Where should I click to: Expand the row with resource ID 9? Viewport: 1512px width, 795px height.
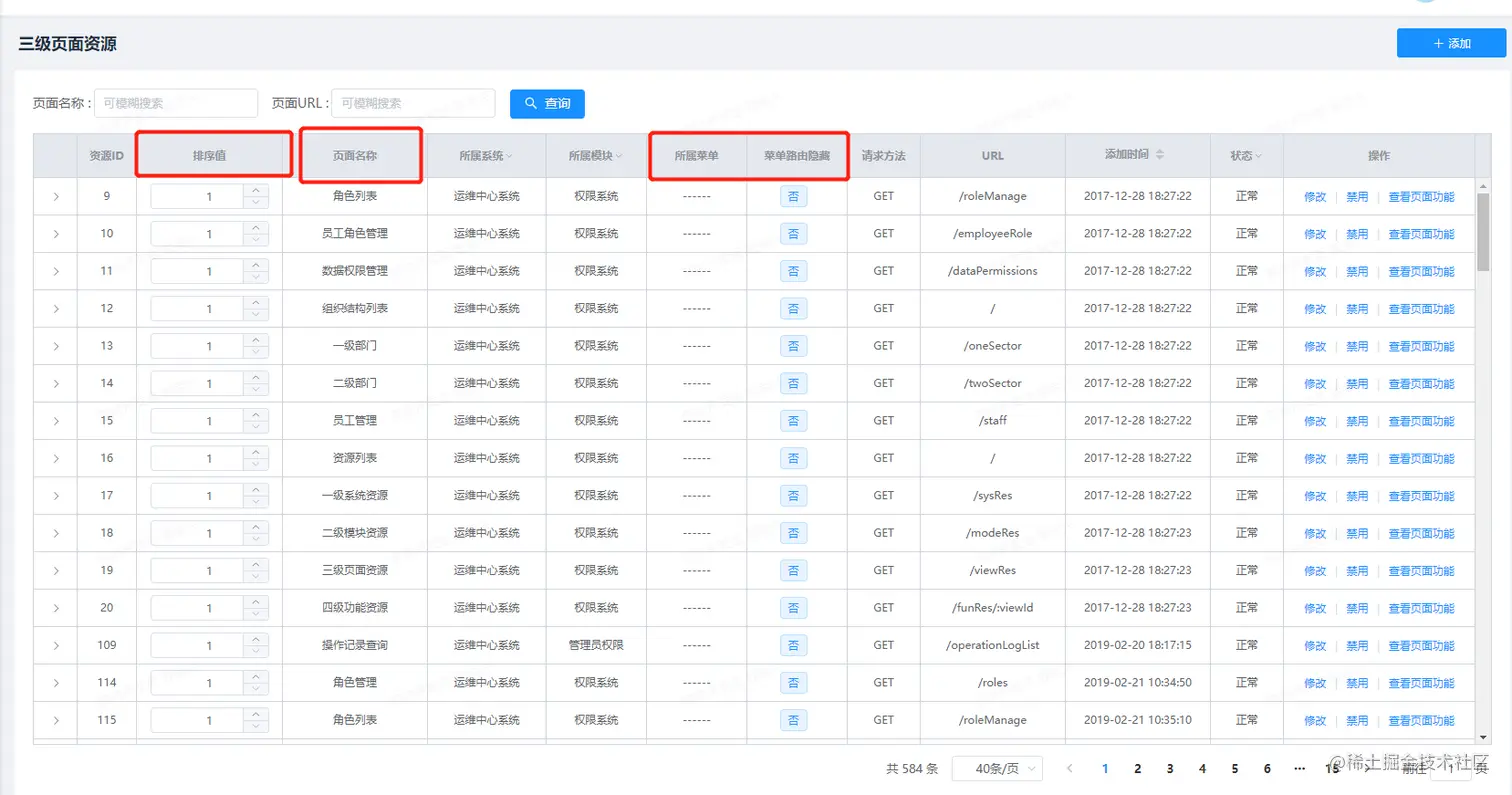pyautogui.click(x=56, y=196)
